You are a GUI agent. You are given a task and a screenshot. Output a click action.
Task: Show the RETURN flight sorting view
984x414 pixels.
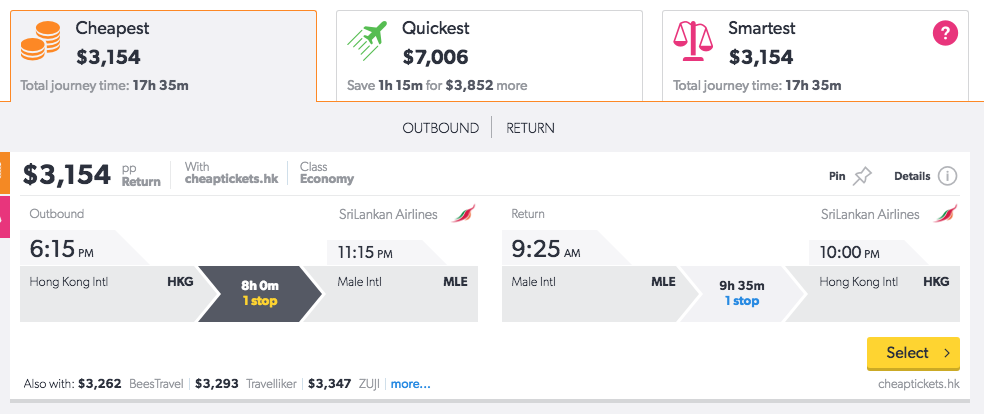click(530, 128)
